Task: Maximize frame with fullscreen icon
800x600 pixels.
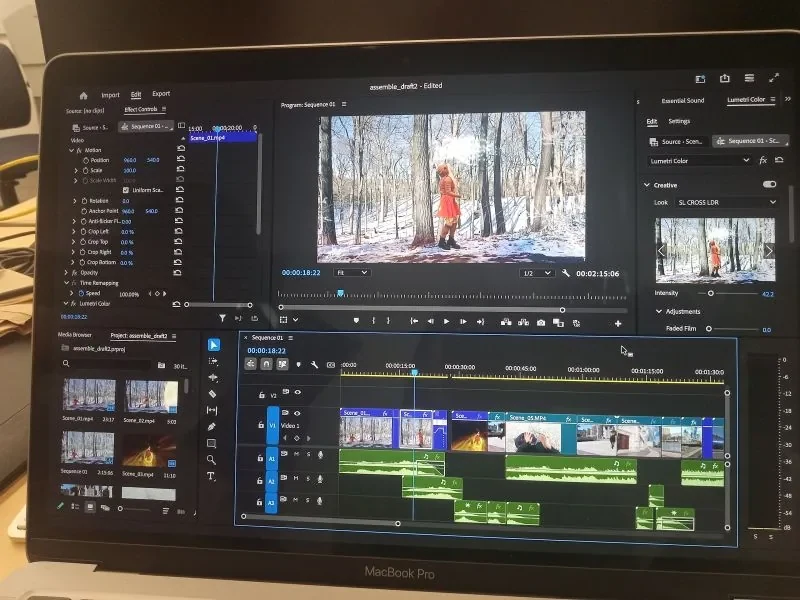Action: click(x=774, y=78)
